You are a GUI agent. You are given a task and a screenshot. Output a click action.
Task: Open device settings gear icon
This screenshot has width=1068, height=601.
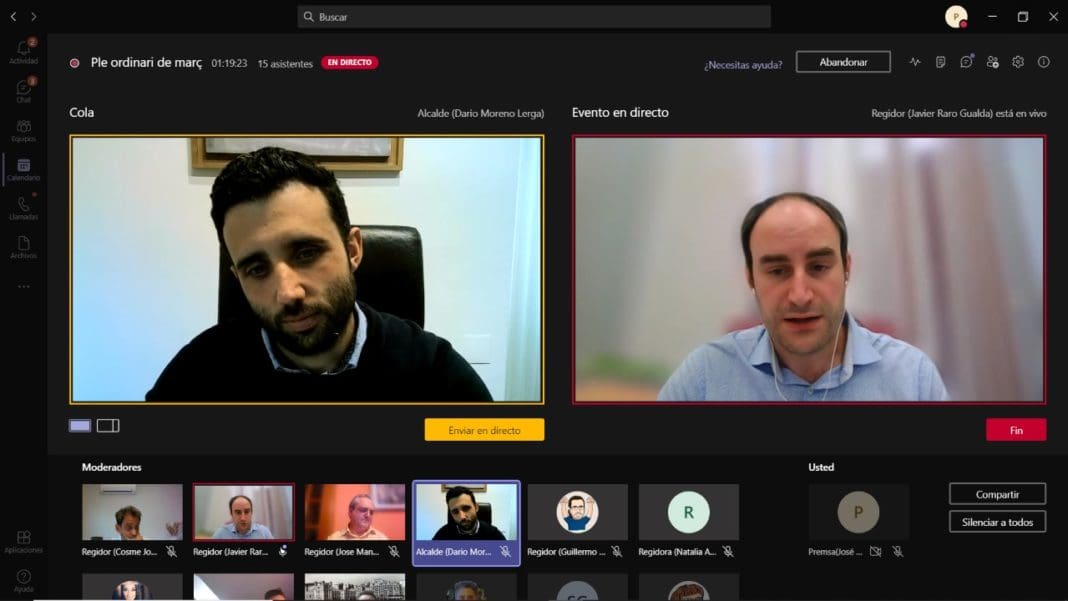1018,62
